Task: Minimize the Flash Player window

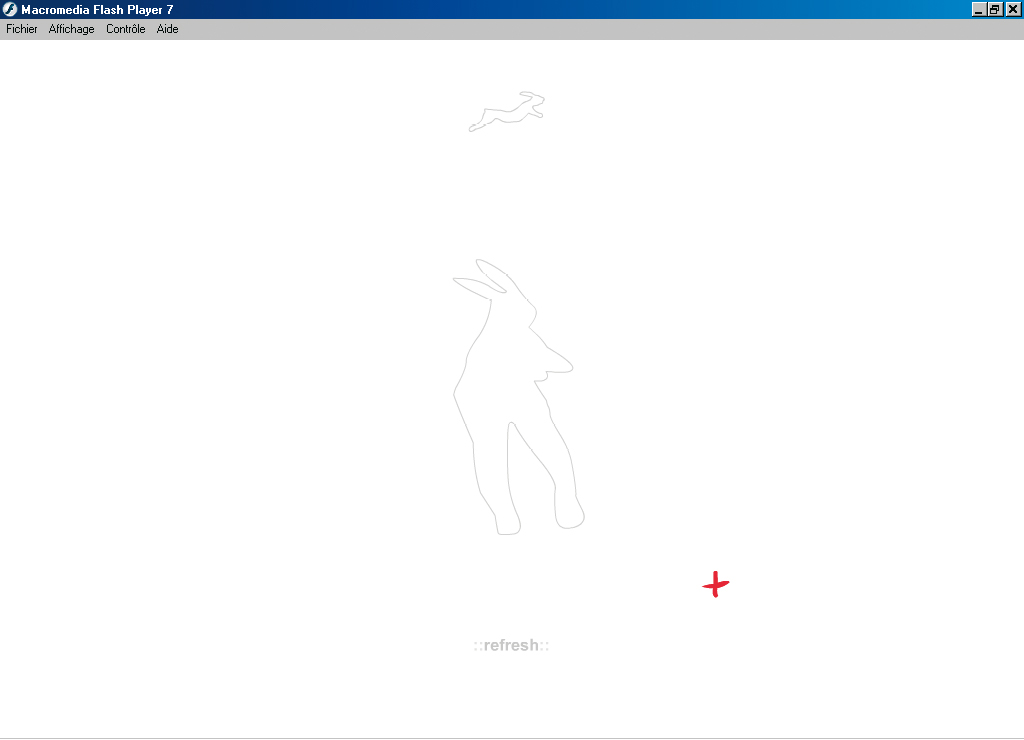Action: pyautogui.click(x=978, y=9)
